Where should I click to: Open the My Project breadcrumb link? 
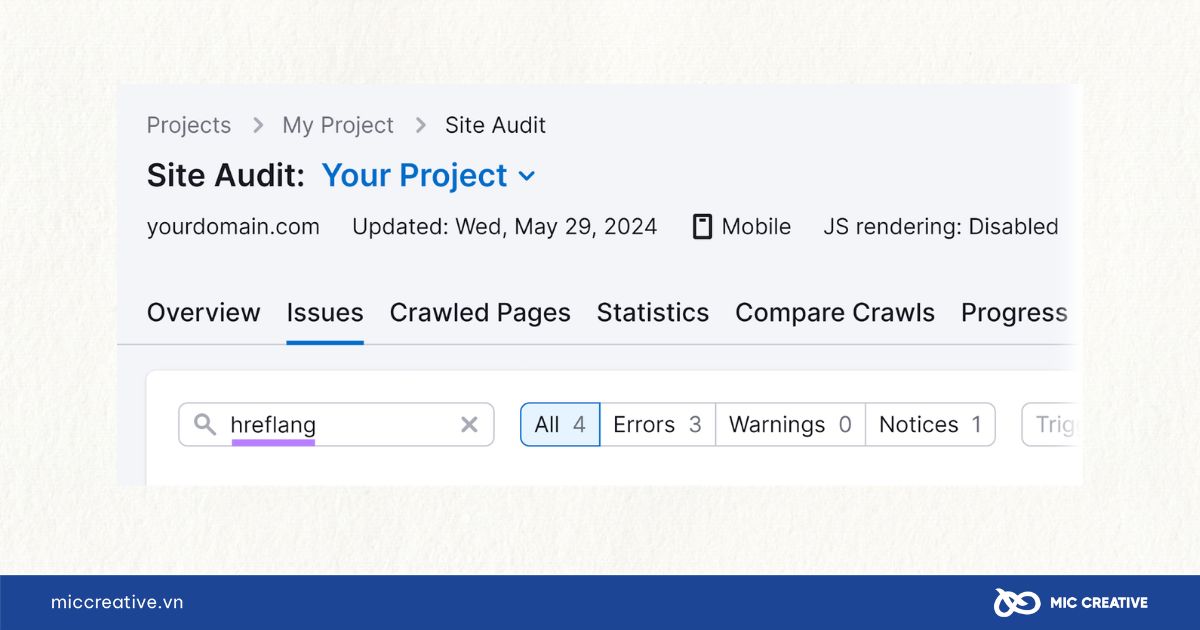[x=338, y=125]
